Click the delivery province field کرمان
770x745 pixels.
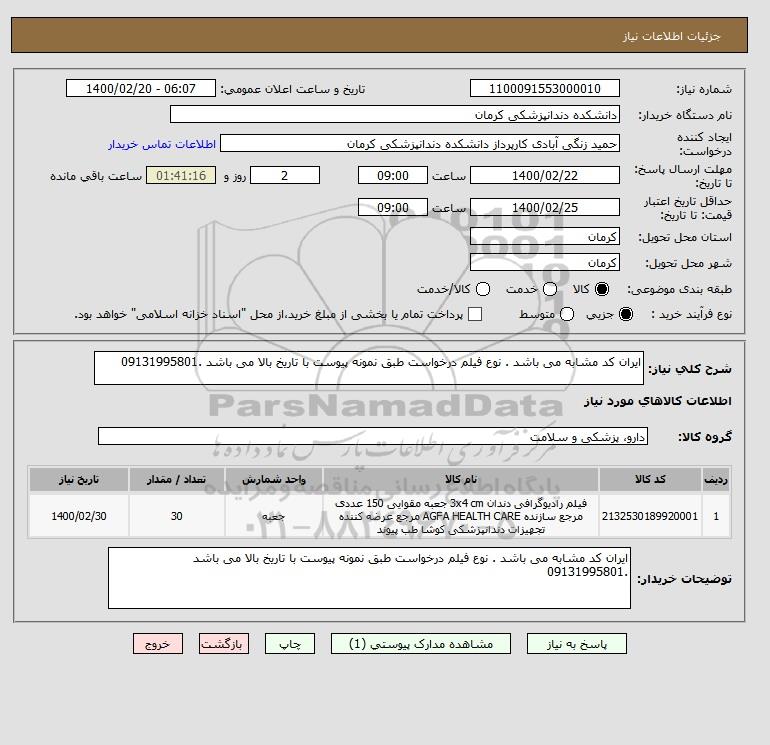[545, 237]
